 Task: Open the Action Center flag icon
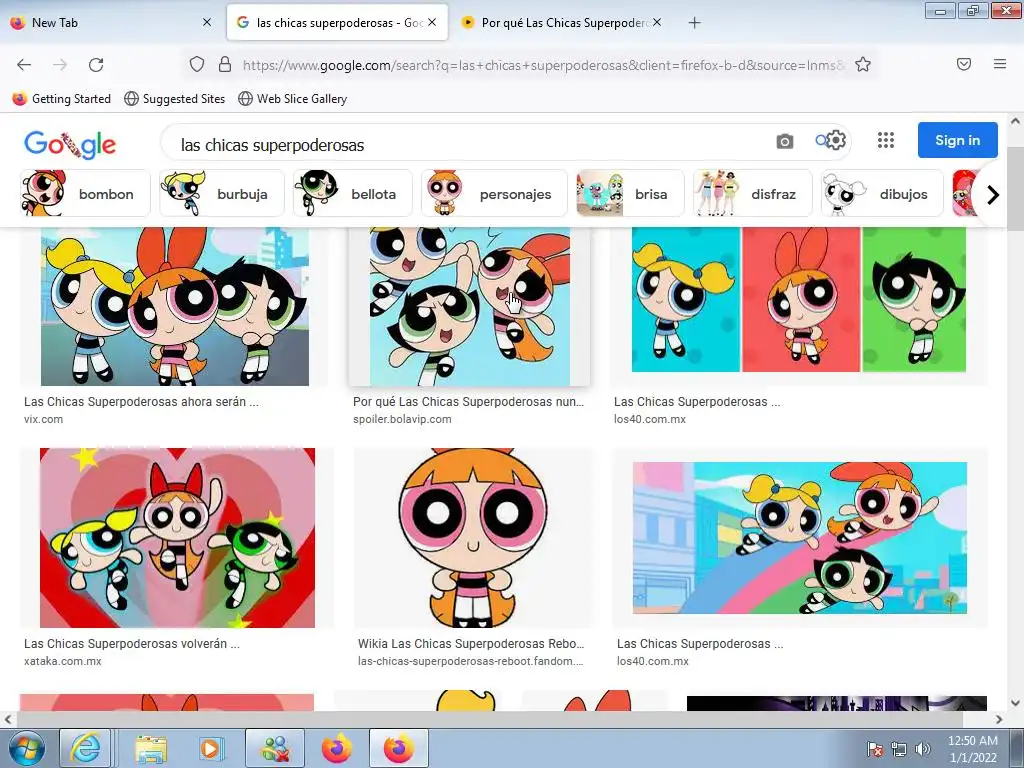[874, 749]
